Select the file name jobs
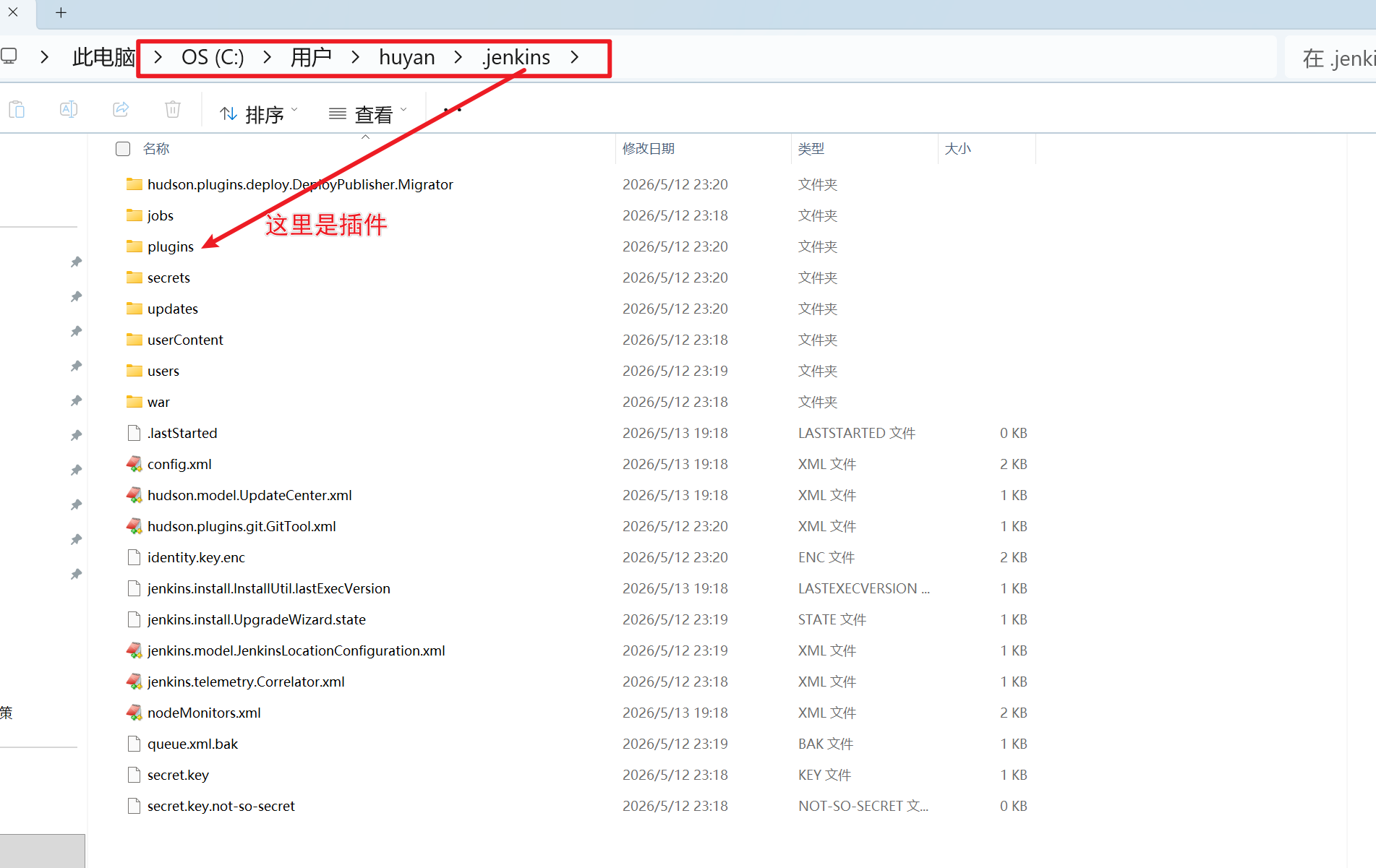This screenshot has width=1376, height=868. 161,215
